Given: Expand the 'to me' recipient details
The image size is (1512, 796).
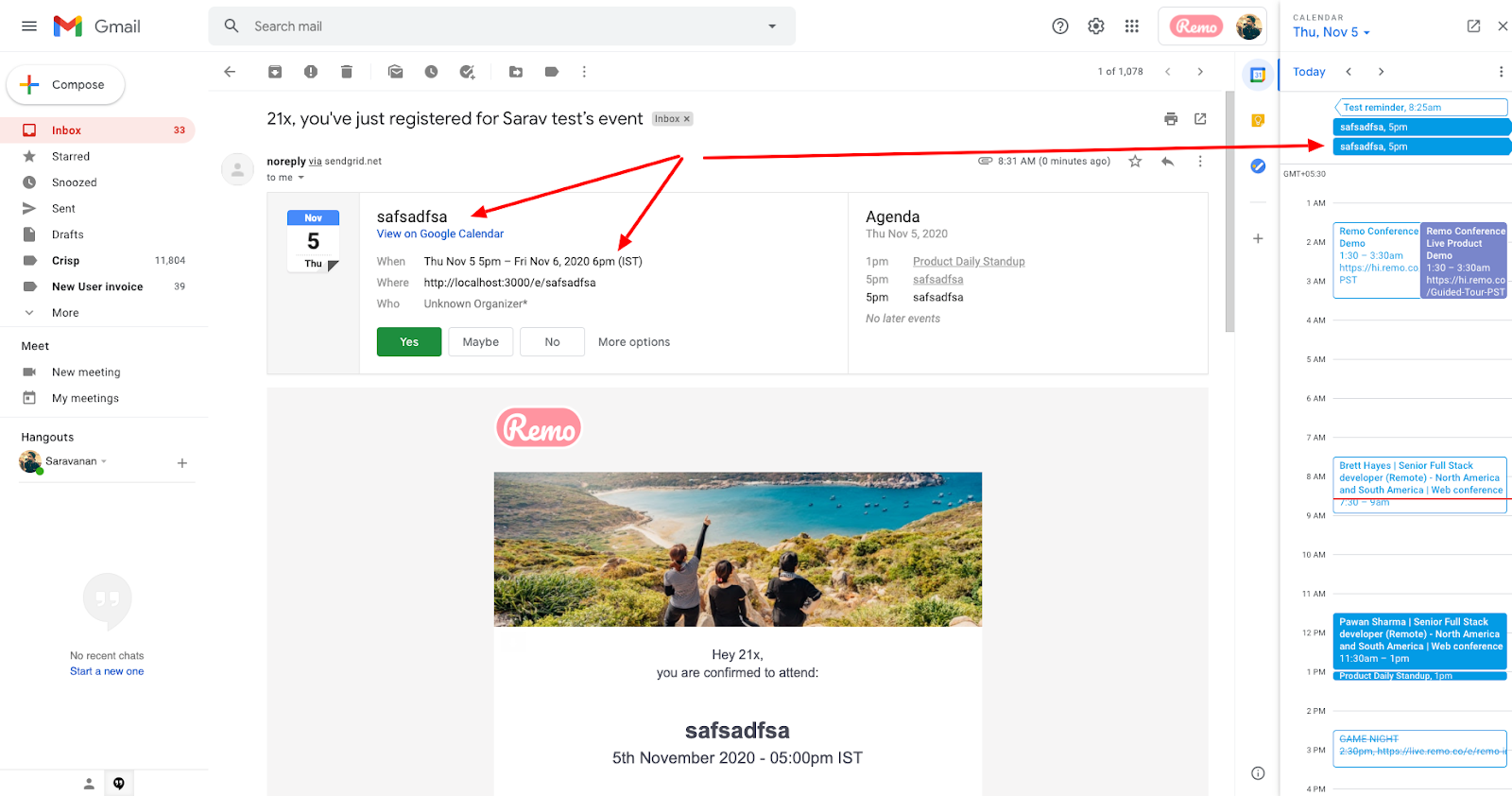Looking at the screenshot, I should 301,178.
